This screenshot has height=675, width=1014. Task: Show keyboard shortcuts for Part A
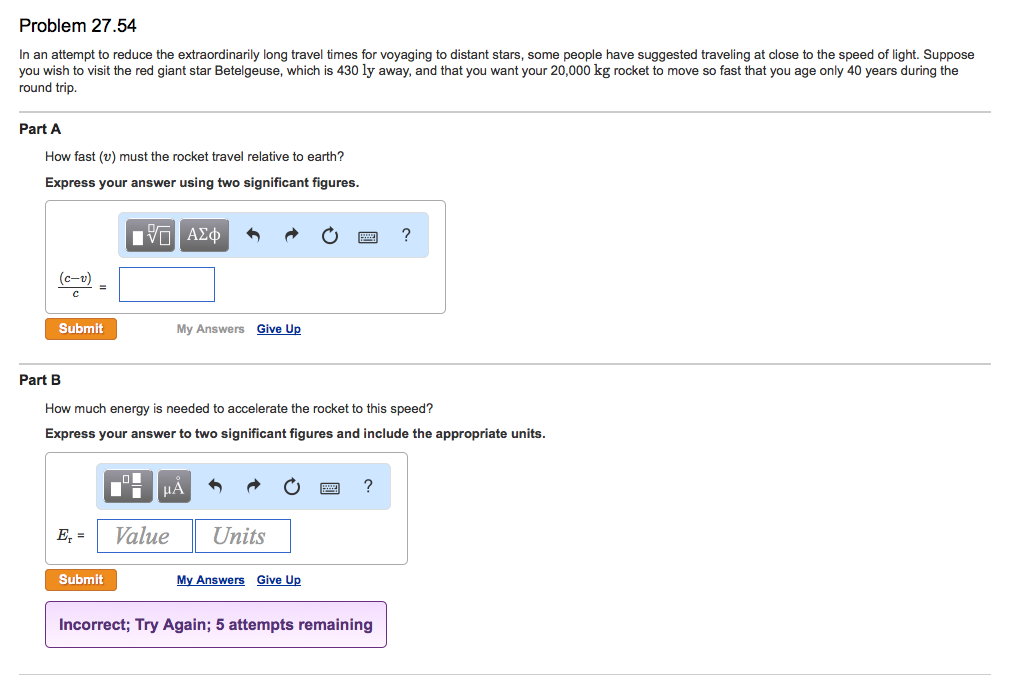[x=367, y=236]
